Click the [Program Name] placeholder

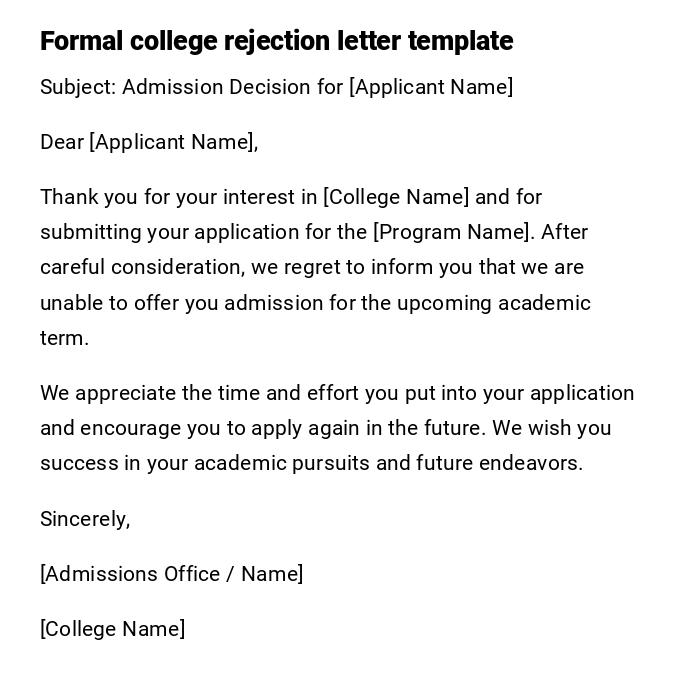point(452,232)
